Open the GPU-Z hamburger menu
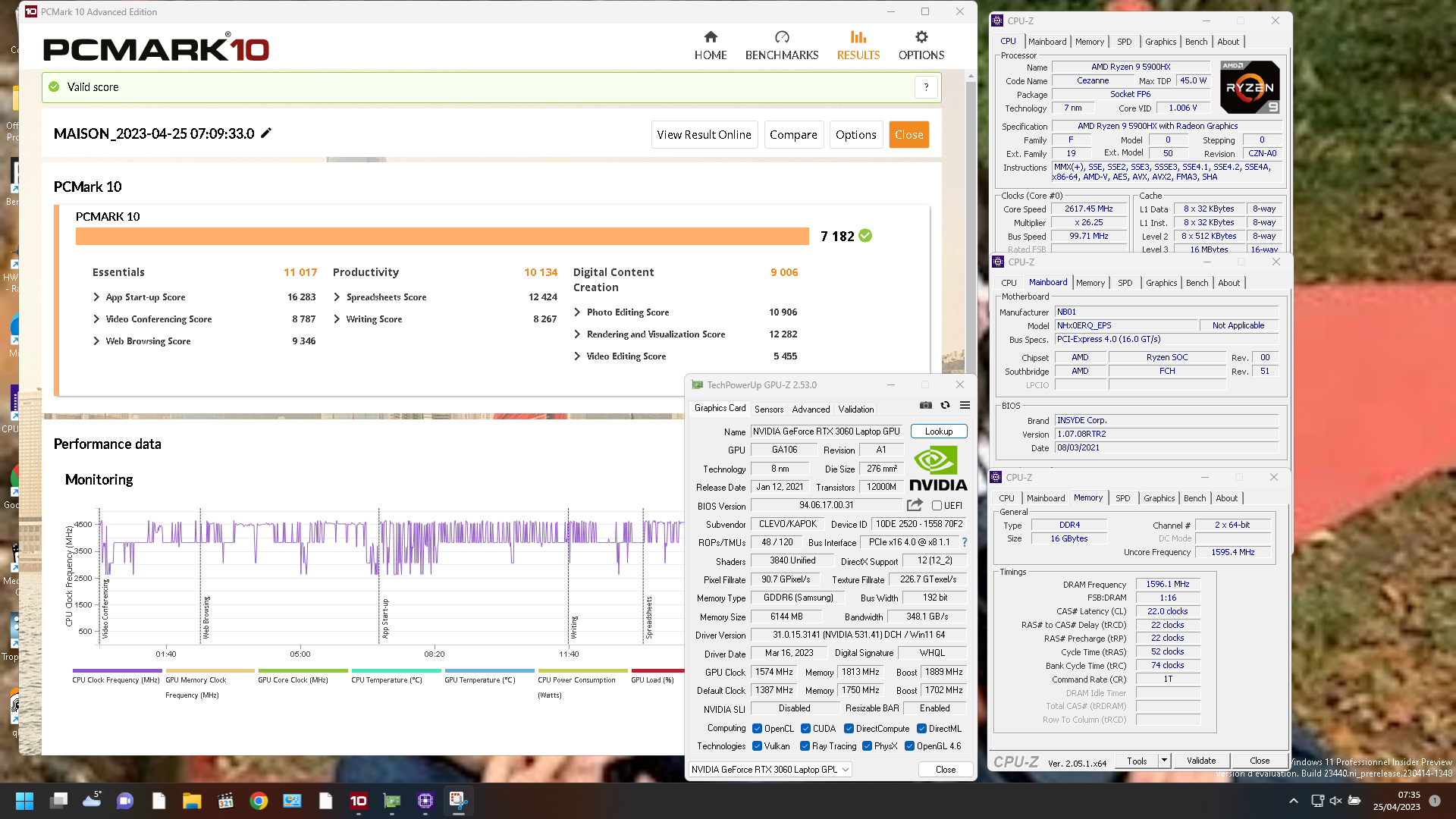 (965, 405)
